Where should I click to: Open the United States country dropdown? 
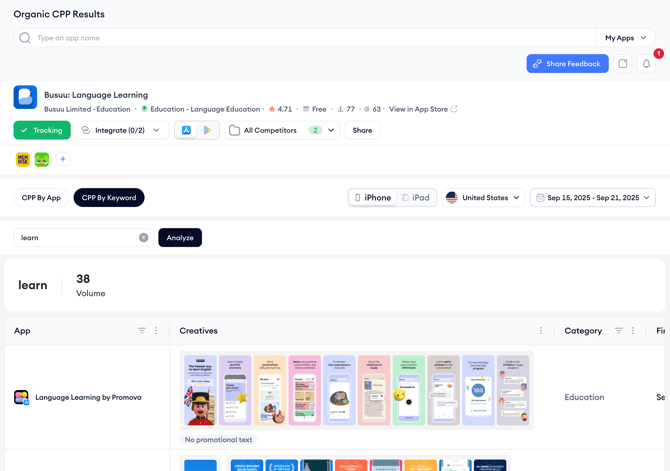(483, 198)
